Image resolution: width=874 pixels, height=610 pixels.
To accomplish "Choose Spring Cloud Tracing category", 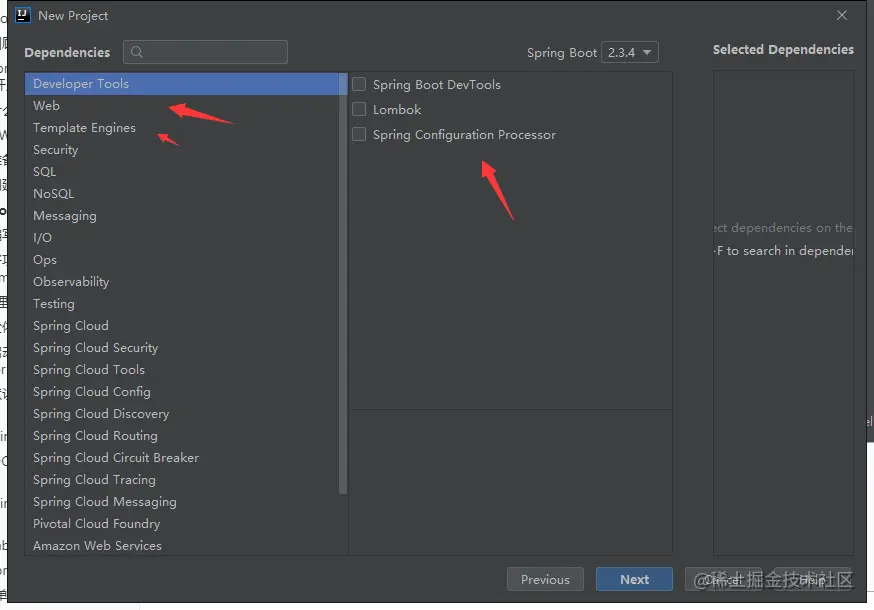I will 182,480.
